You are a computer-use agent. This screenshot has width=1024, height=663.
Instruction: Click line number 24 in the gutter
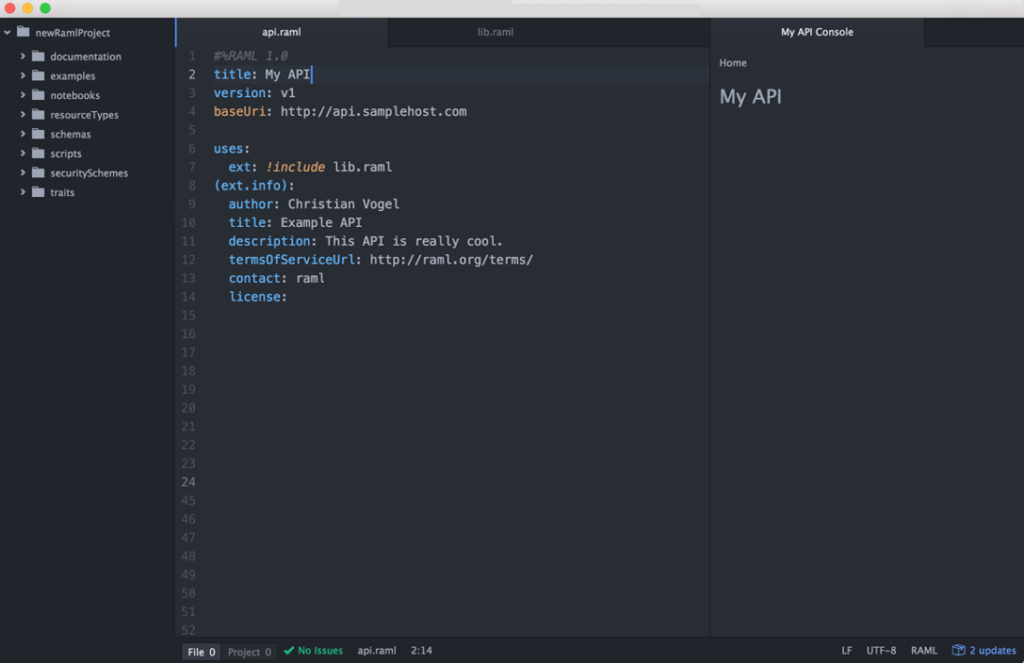tap(188, 482)
